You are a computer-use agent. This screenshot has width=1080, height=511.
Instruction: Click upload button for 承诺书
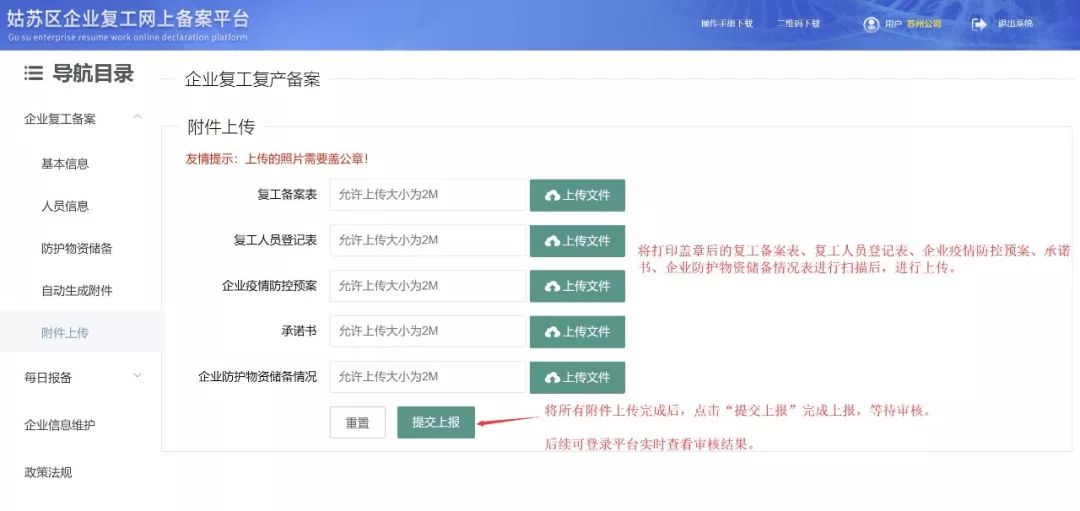click(x=577, y=332)
